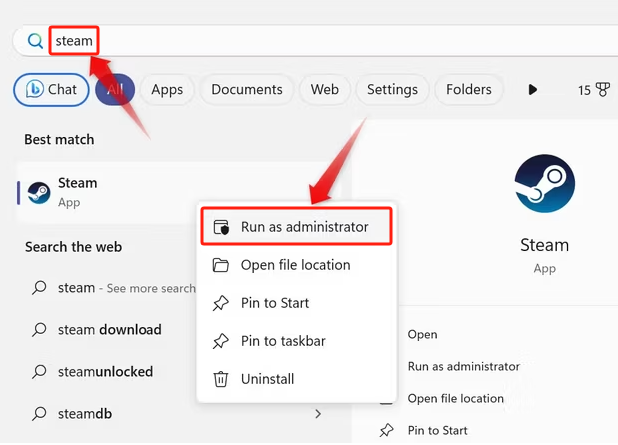Open the 'steamdb' web suggestion

[x=177, y=414]
